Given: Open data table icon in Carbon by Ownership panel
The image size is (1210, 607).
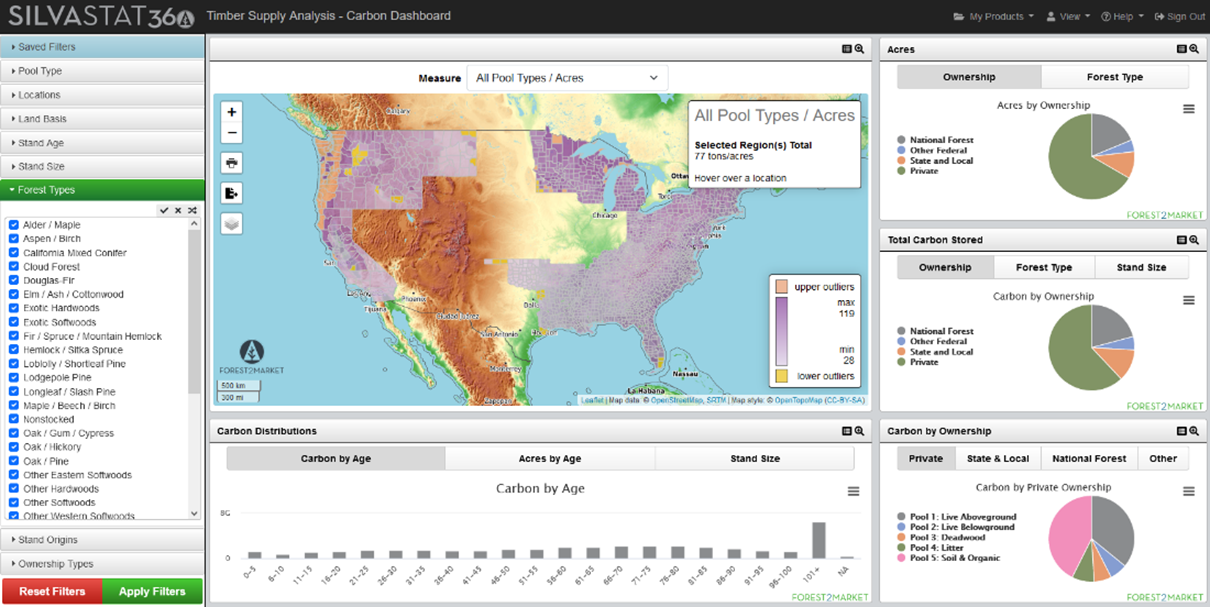Looking at the screenshot, I should [x=1182, y=431].
